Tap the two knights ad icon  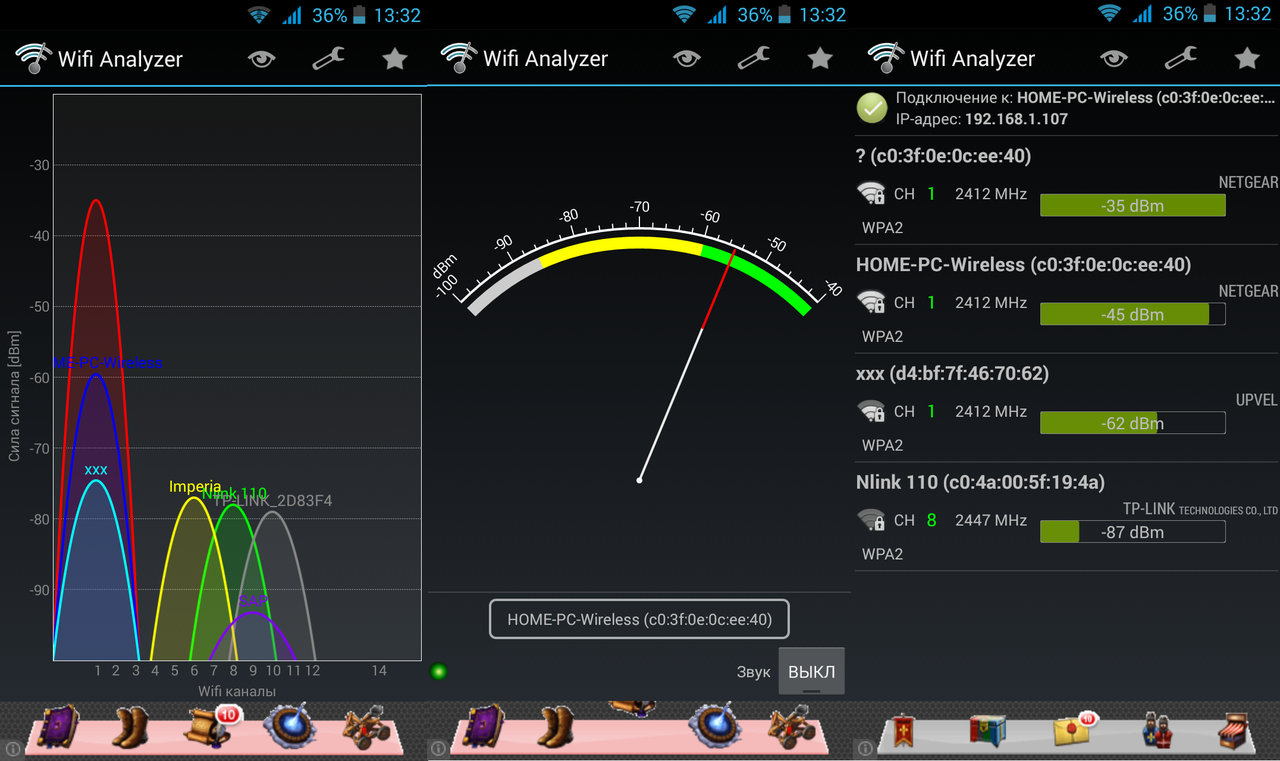[1159, 731]
